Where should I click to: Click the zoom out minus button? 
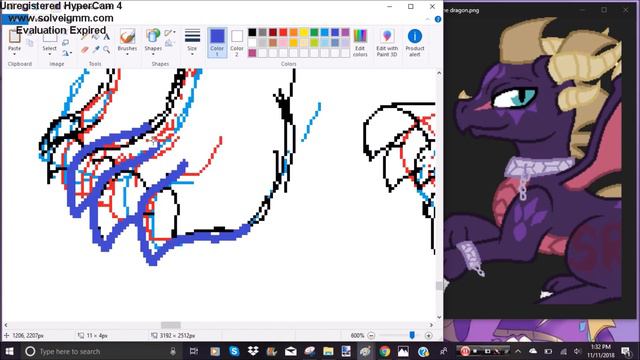click(371, 336)
